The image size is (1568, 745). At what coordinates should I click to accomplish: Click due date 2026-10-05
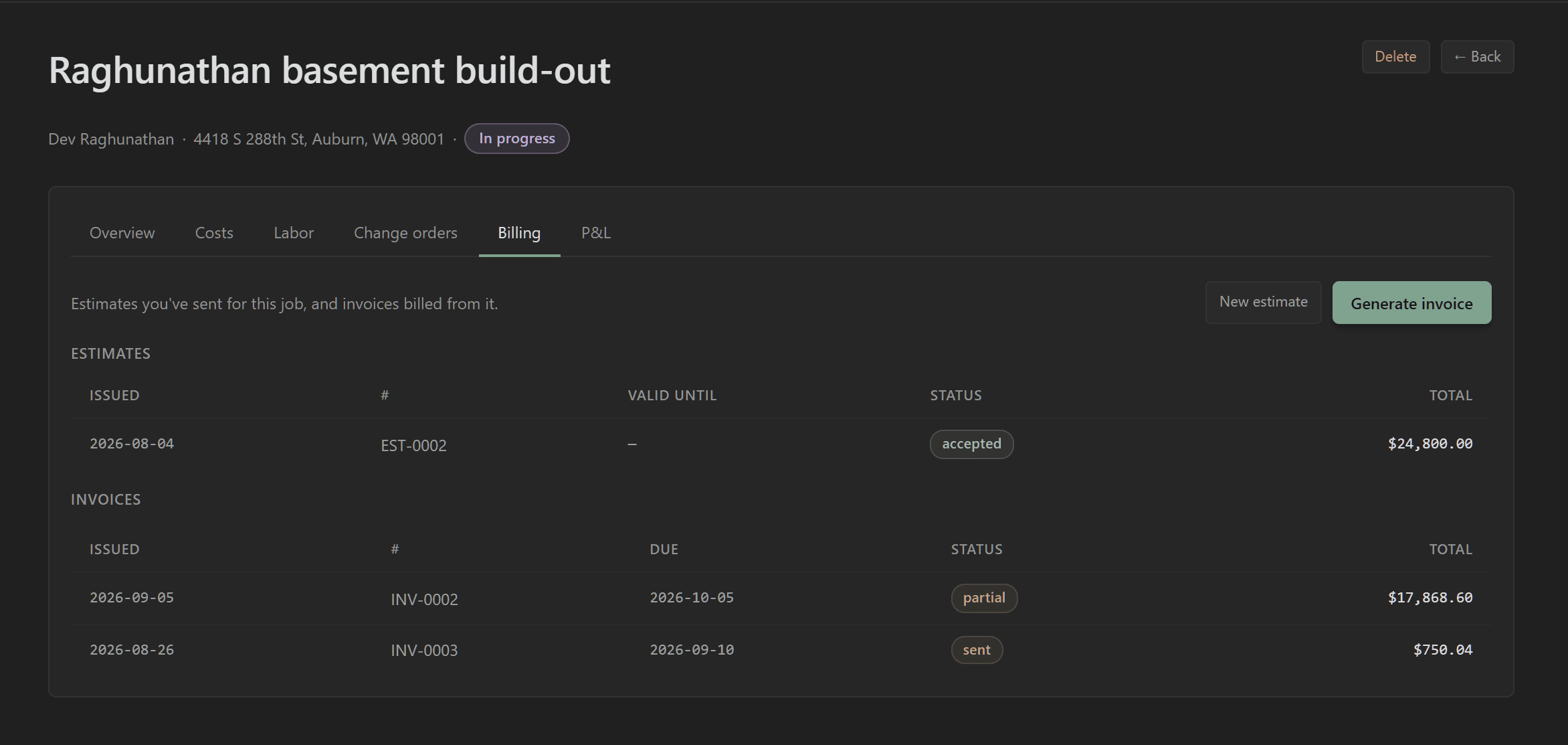[692, 598]
